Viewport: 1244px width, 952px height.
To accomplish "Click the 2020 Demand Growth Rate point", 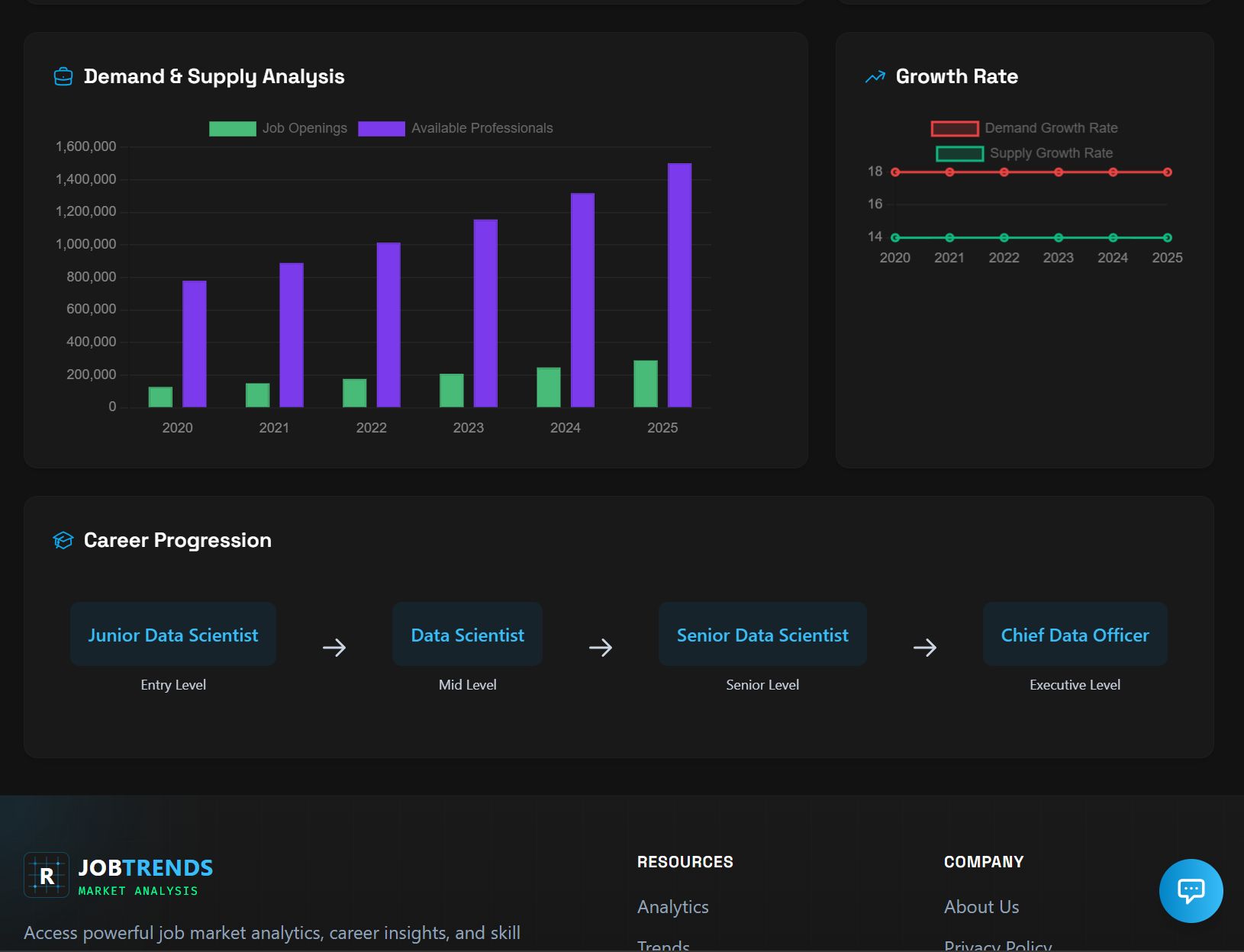I will click(895, 172).
